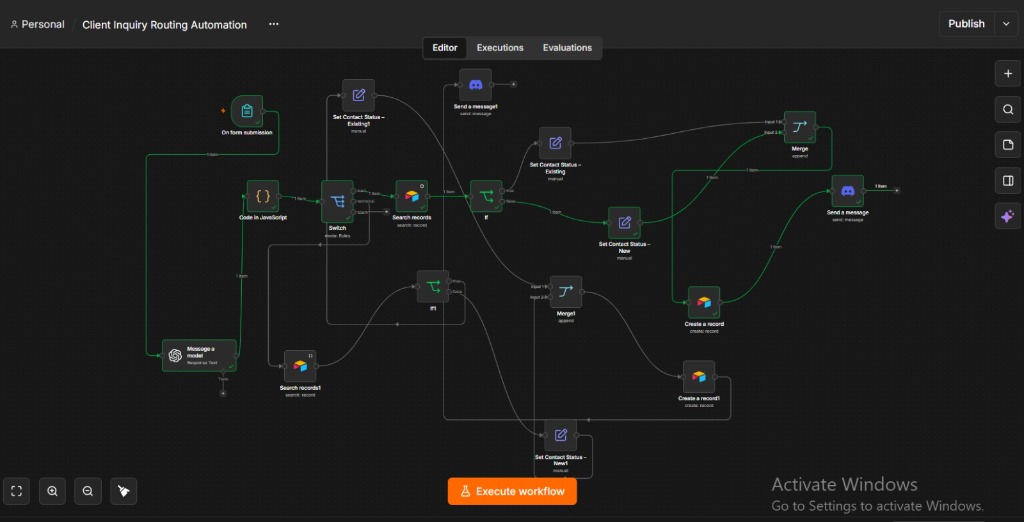This screenshot has width=1024, height=522.
Task: Click the Publish button
Action: point(967,24)
